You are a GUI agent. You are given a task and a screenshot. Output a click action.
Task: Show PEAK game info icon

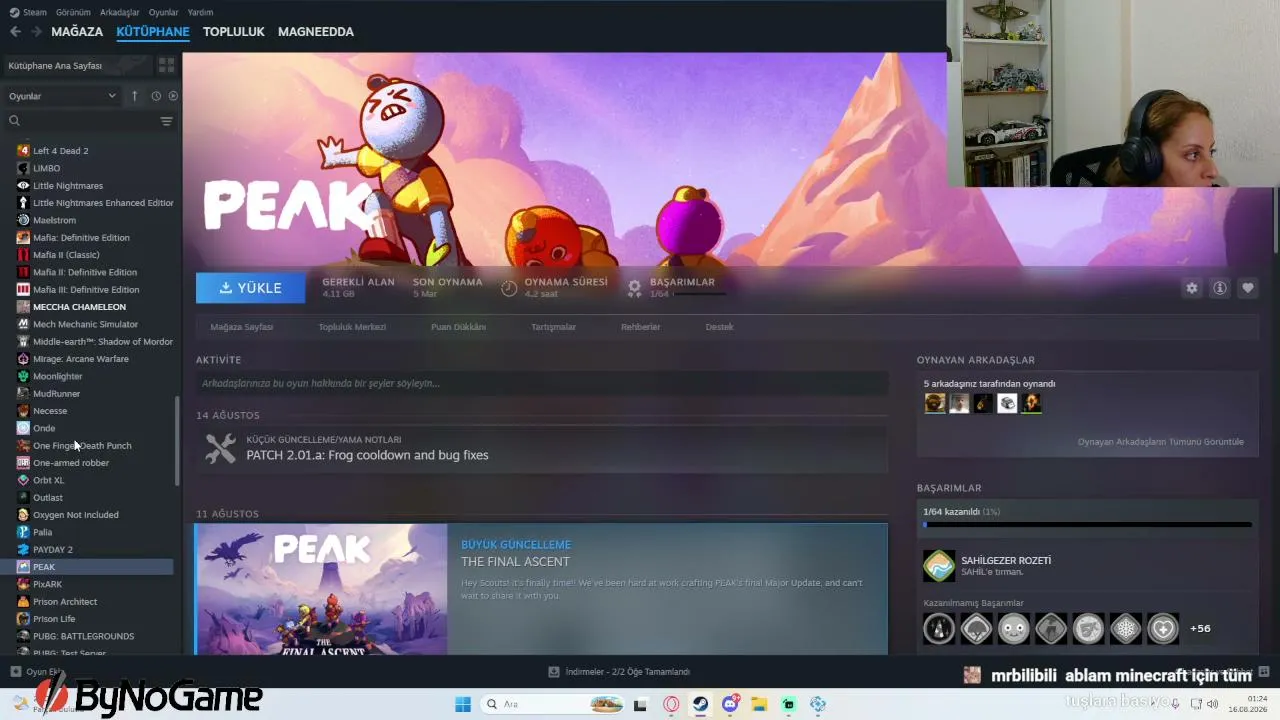(1220, 288)
